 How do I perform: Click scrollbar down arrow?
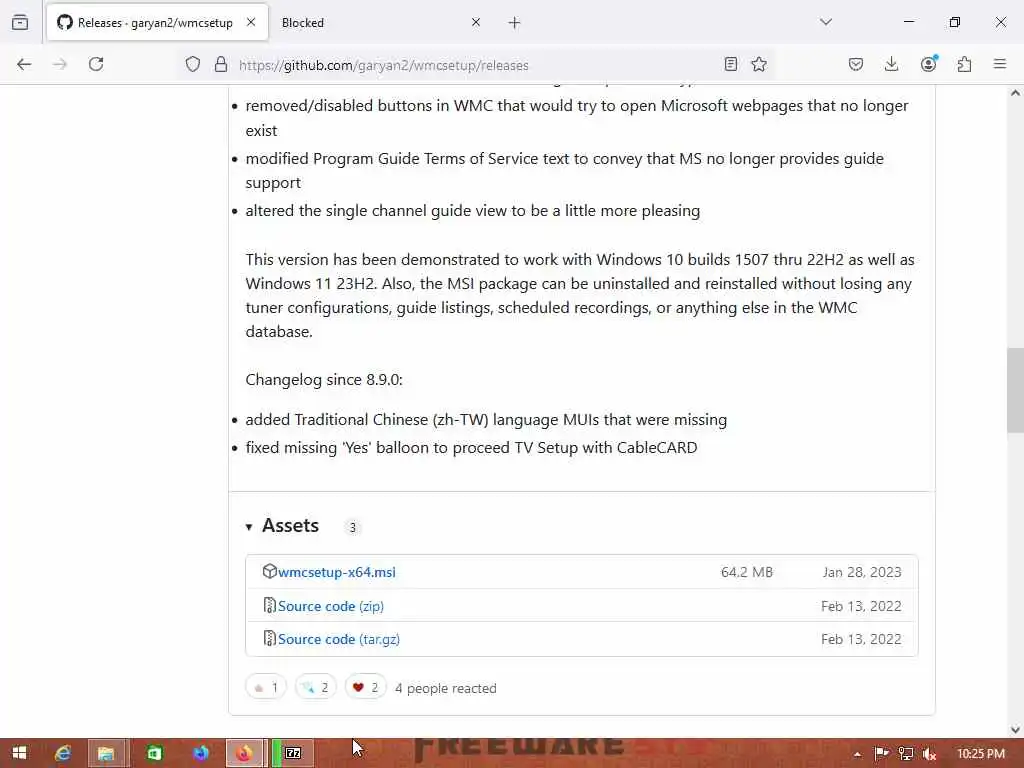[1015, 730]
